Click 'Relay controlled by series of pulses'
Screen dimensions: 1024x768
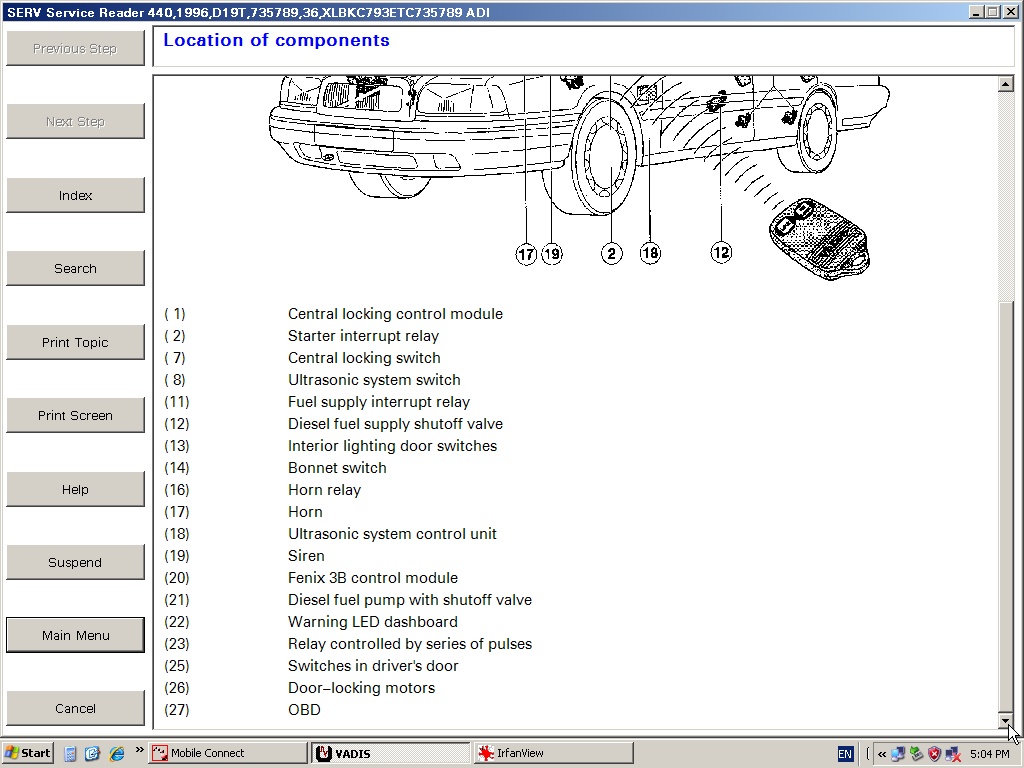pyautogui.click(x=410, y=644)
